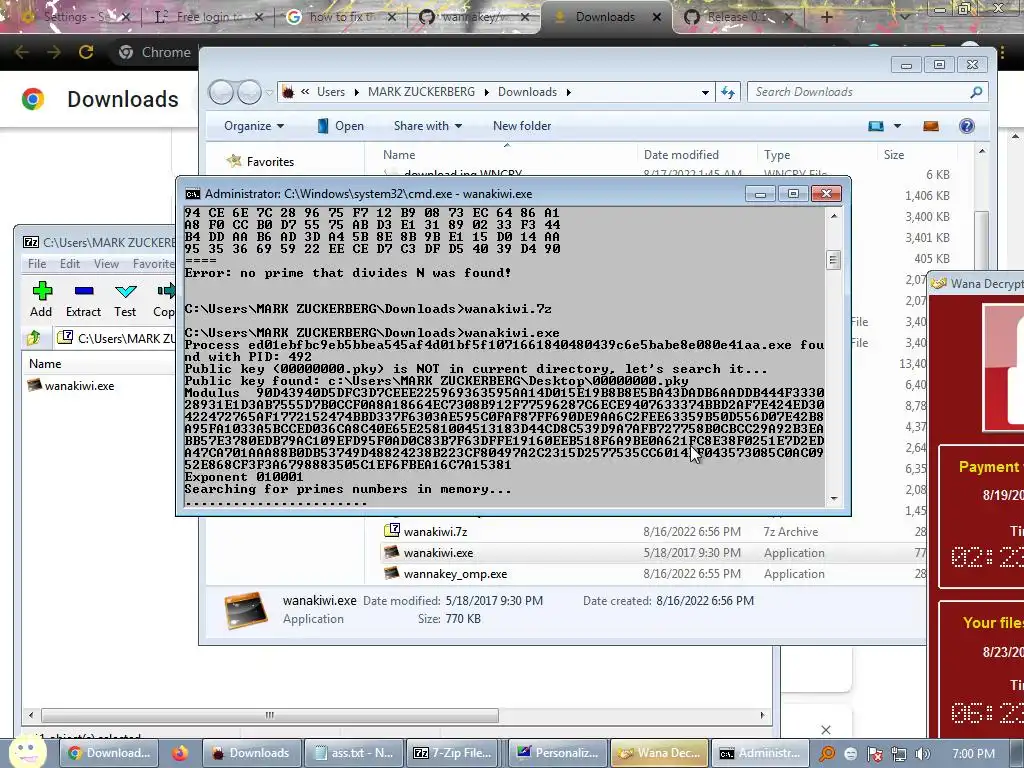1024x768 pixels.
Task: Click the cmd window scroll-up arrow
Action: (833, 216)
